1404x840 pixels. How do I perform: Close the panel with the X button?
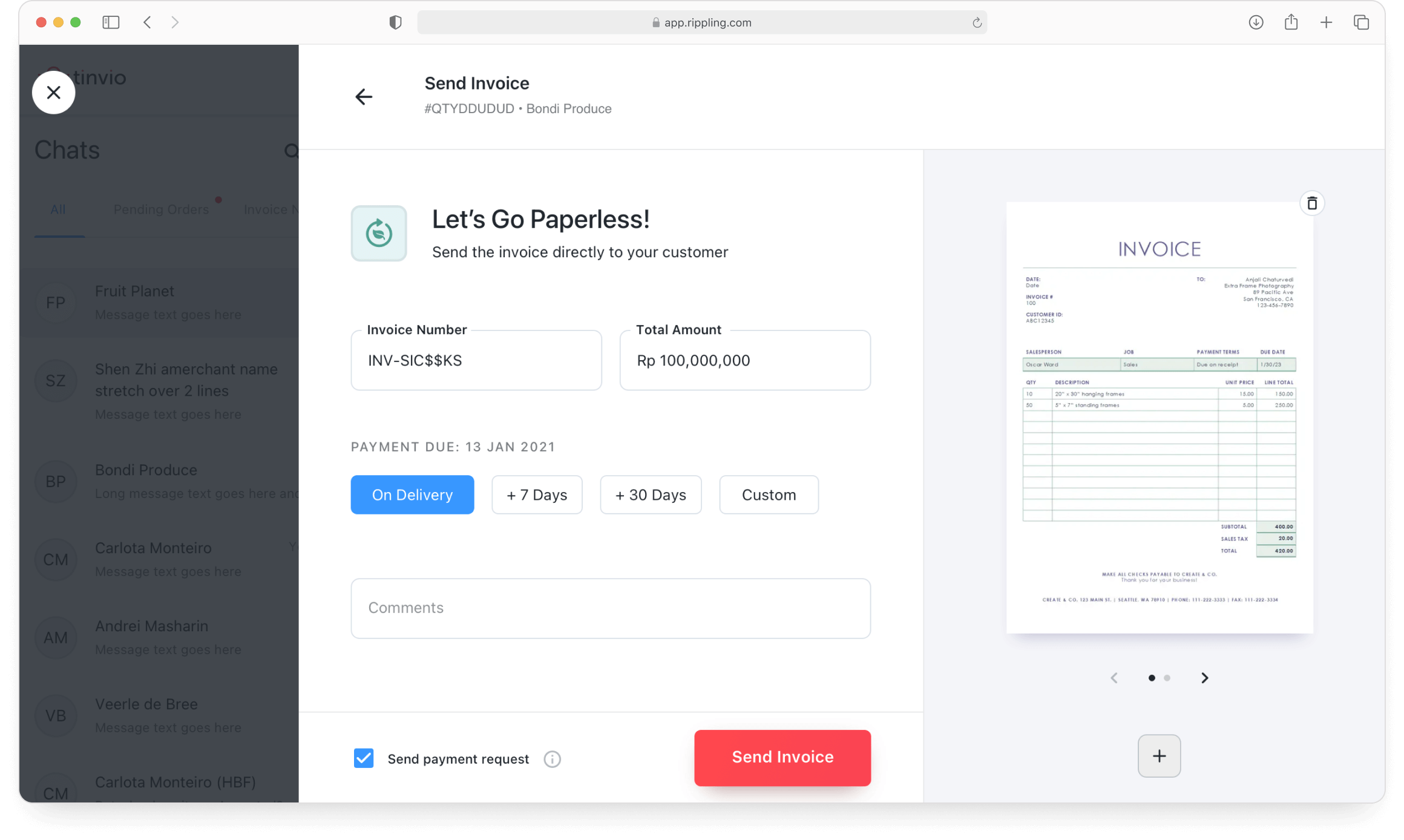coord(54,93)
